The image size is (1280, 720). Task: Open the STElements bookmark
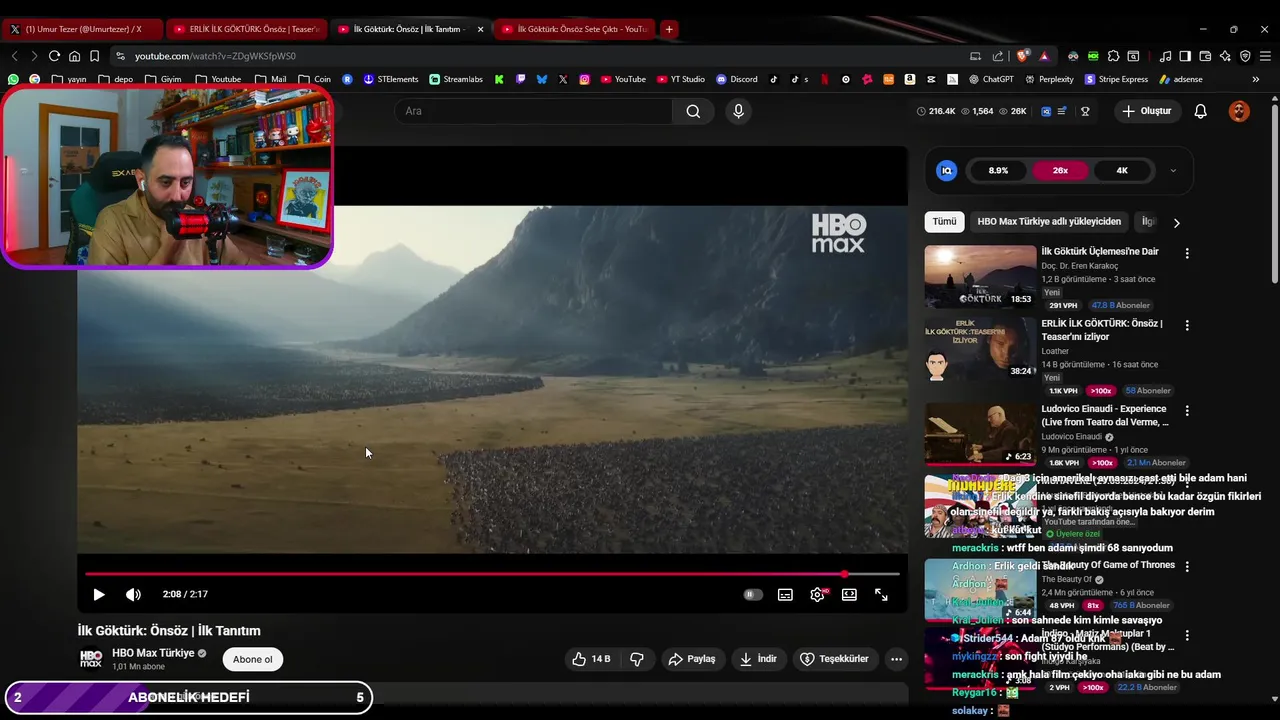(x=391, y=79)
